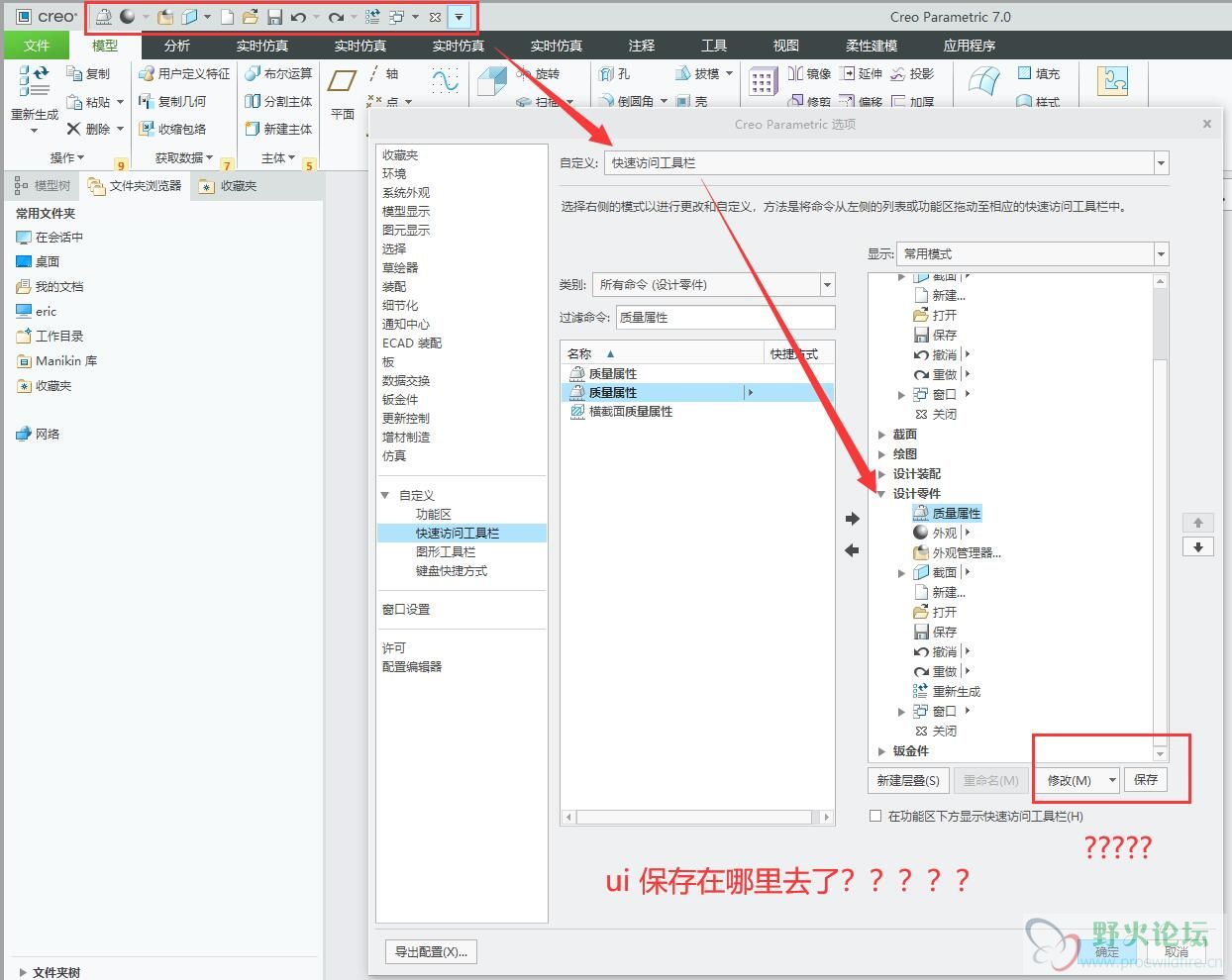Screen dimensions: 1232x980
Task: Click the regenerate icon in quick access toolbar
Action: [x=372, y=17]
